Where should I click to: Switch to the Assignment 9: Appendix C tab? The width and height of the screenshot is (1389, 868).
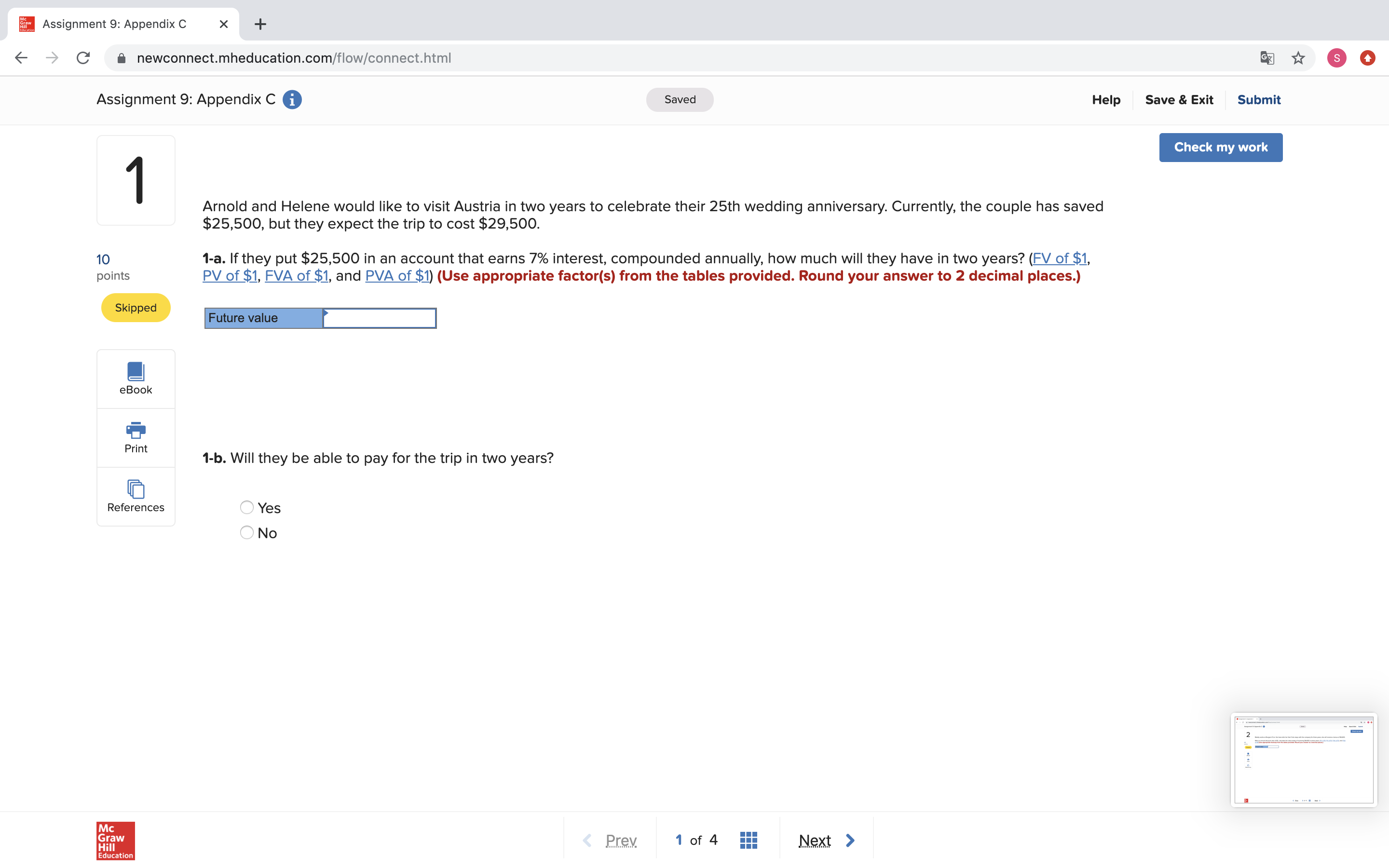click(115, 24)
